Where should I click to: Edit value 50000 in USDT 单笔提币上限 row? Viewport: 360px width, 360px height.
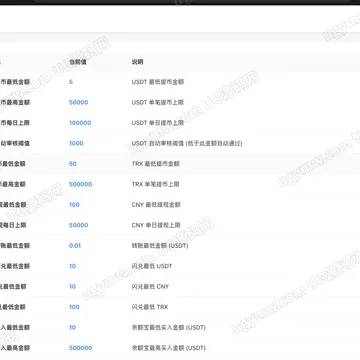[x=79, y=102]
